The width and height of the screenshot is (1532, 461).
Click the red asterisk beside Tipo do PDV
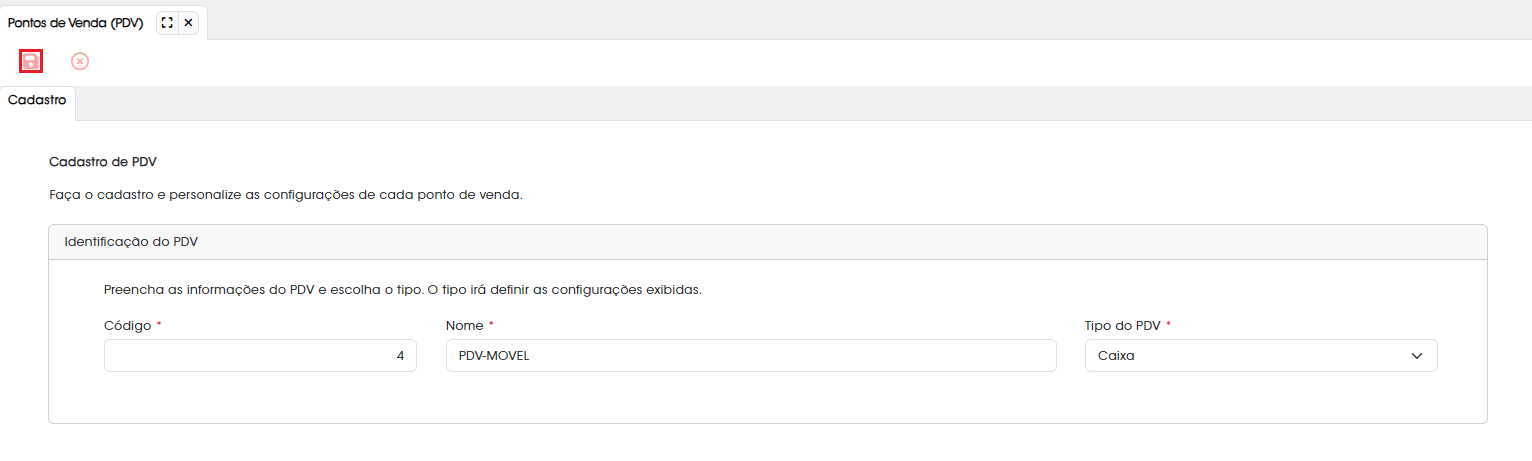(x=1168, y=325)
